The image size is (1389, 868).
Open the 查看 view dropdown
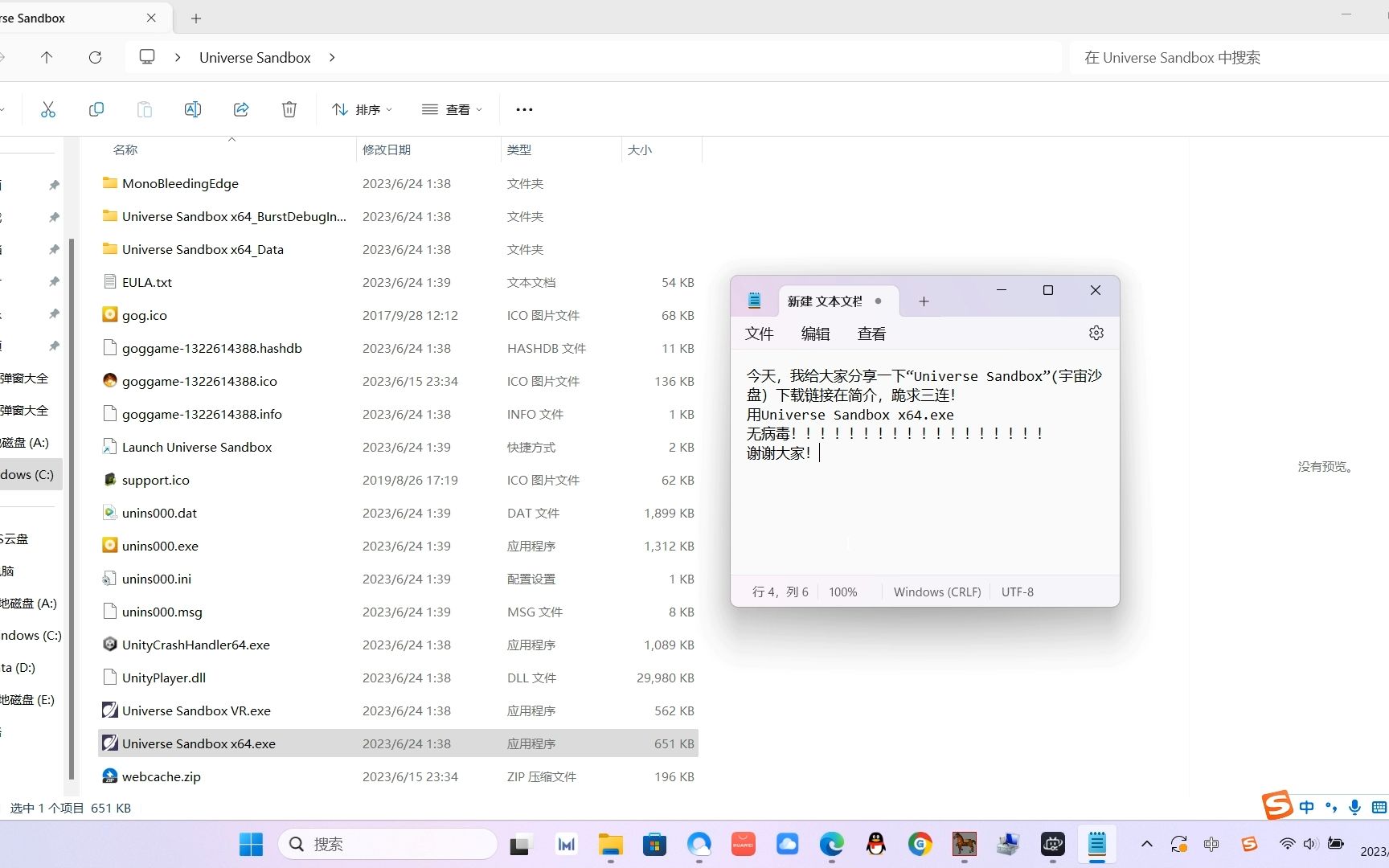coord(453,109)
